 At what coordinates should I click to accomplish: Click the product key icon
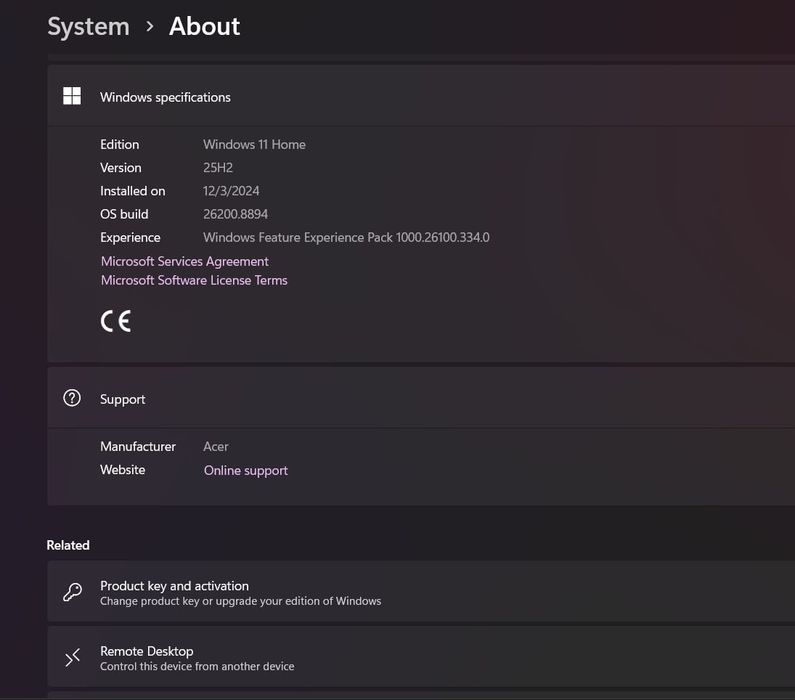pyautogui.click(x=73, y=592)
